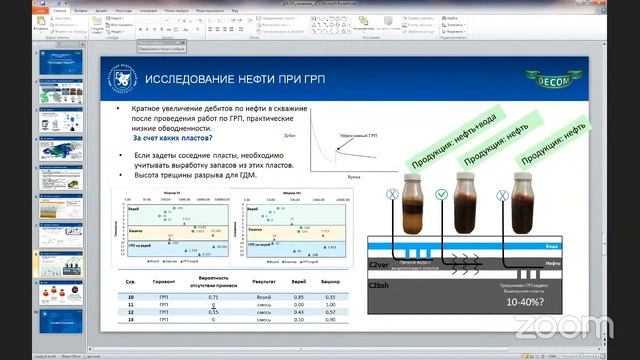Click the increase list level button

pyautogui.click(x=239, y=20)
